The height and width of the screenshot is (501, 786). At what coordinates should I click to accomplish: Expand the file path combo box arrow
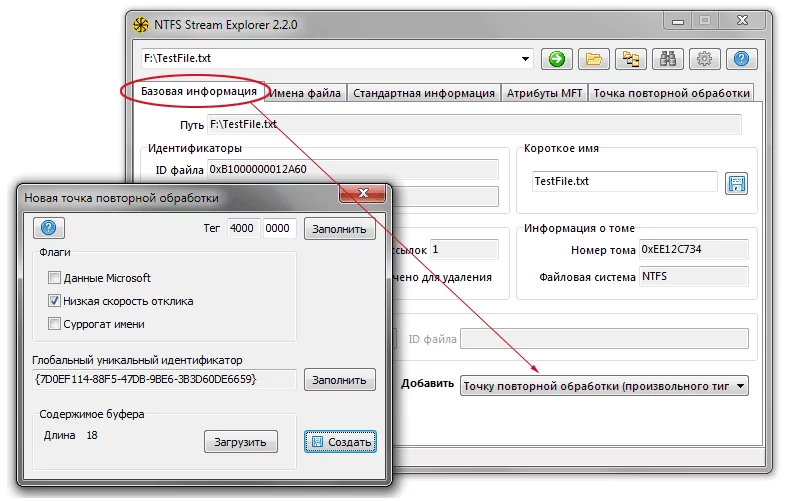[525, 59]
